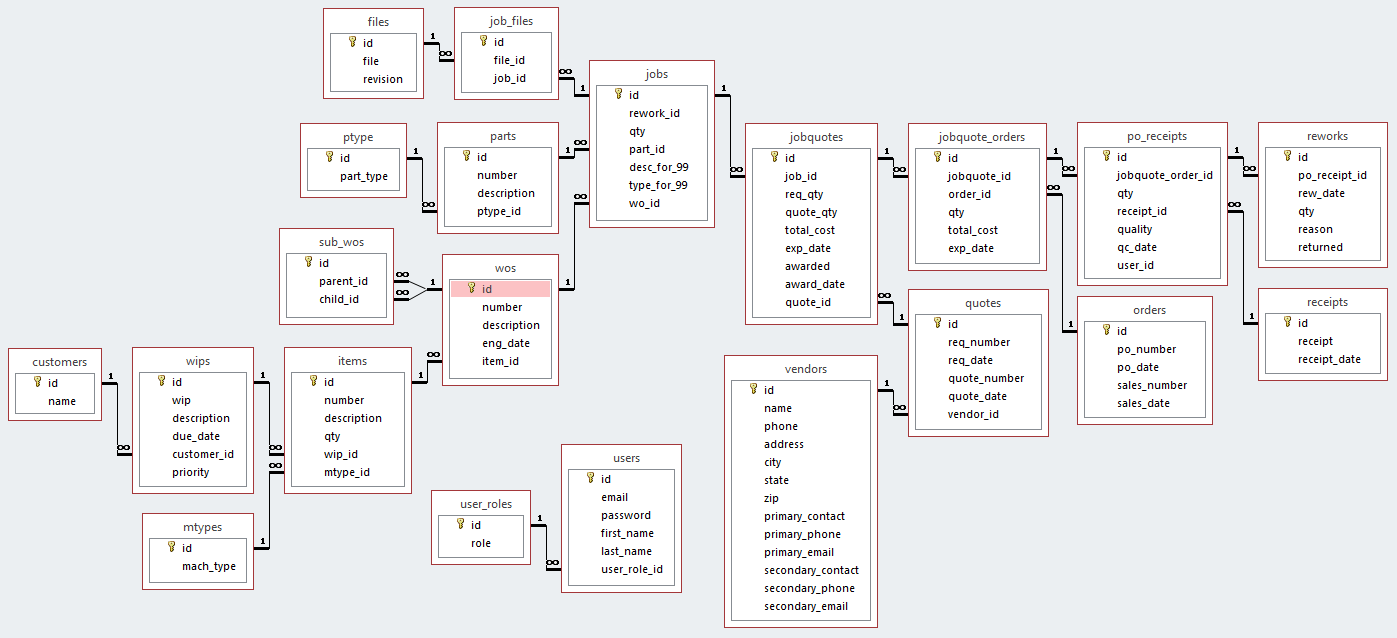Click the jobquotes table title bar
The height and width of the screenshot is (638, 1397).
pos(810,136)
